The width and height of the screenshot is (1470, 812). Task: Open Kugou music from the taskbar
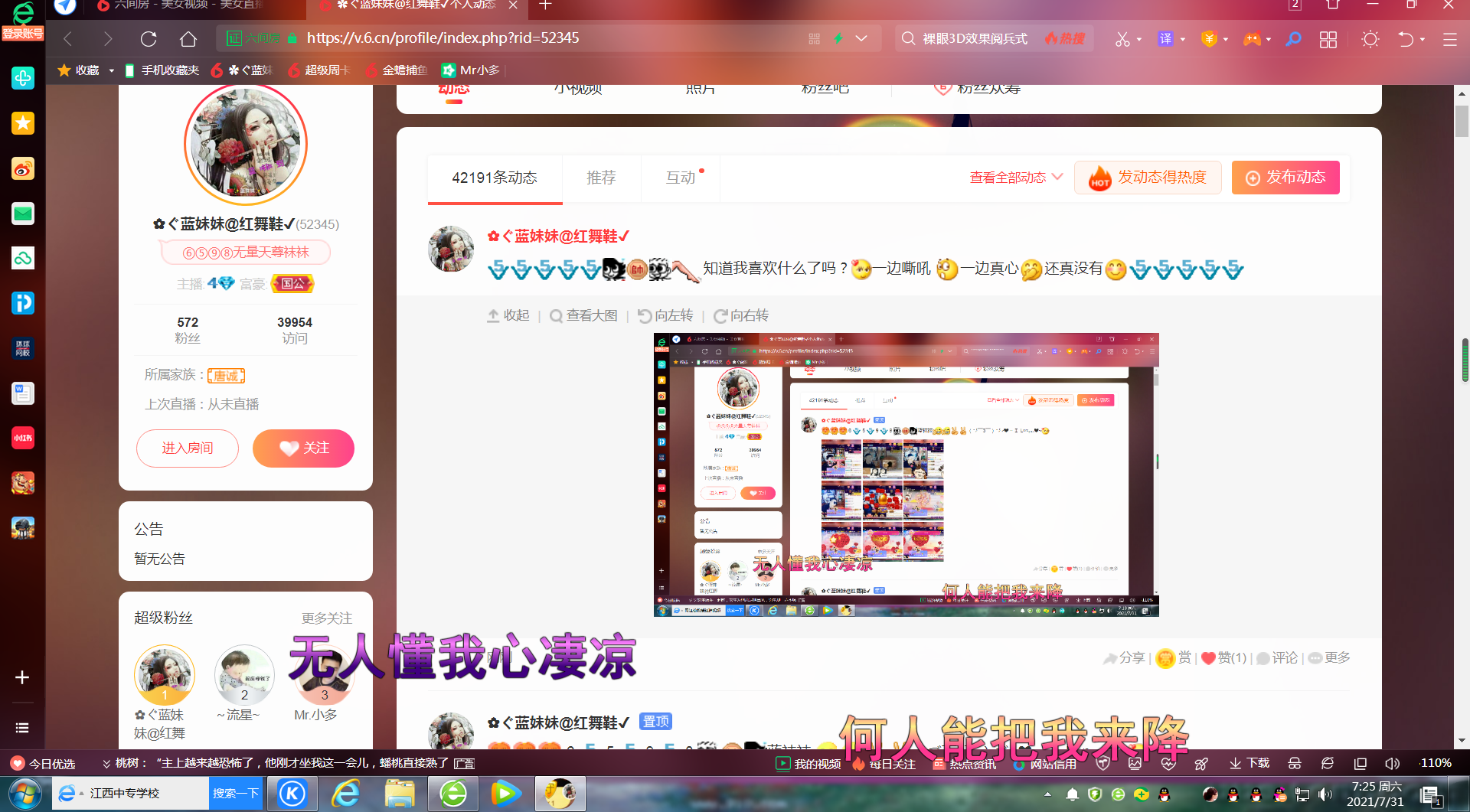coord(292,794)
